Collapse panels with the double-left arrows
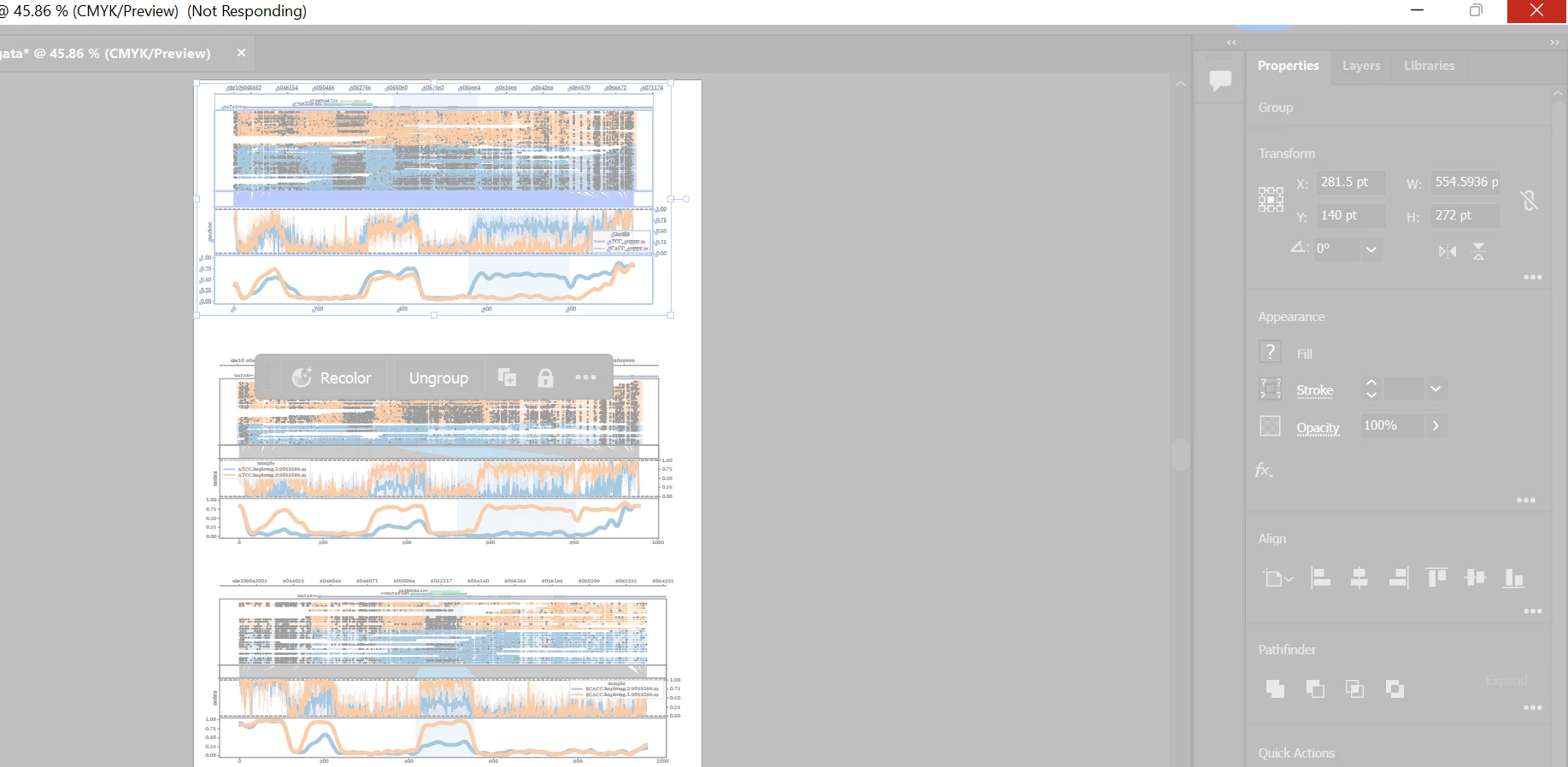Image resolution: width=1568 pixels, height=767 pixels. point(1231,42)
